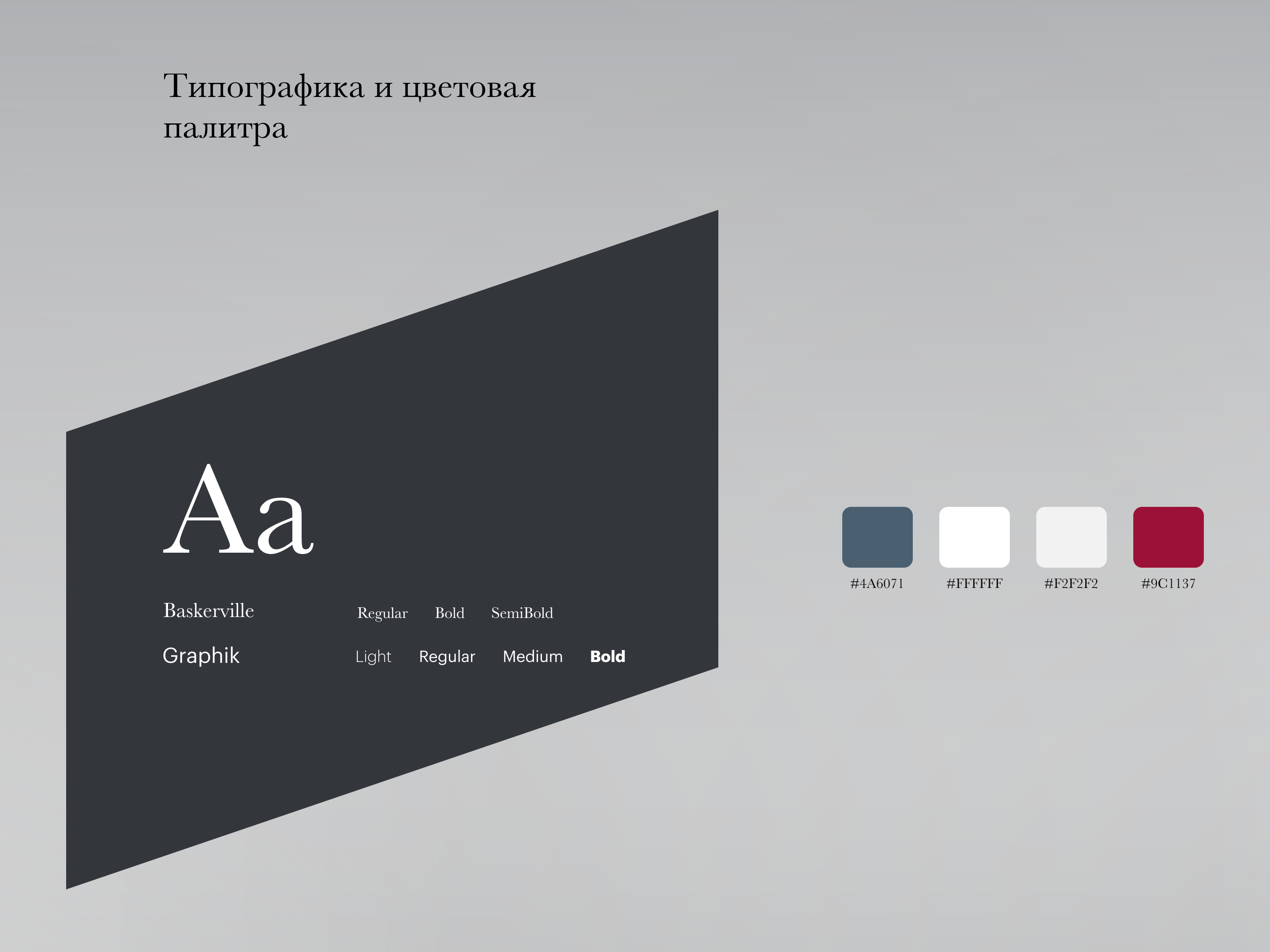Pick the light gray #F2F2F2 swatch
The width and height of the screenshot is (1270, 952).
[1071, 536]
